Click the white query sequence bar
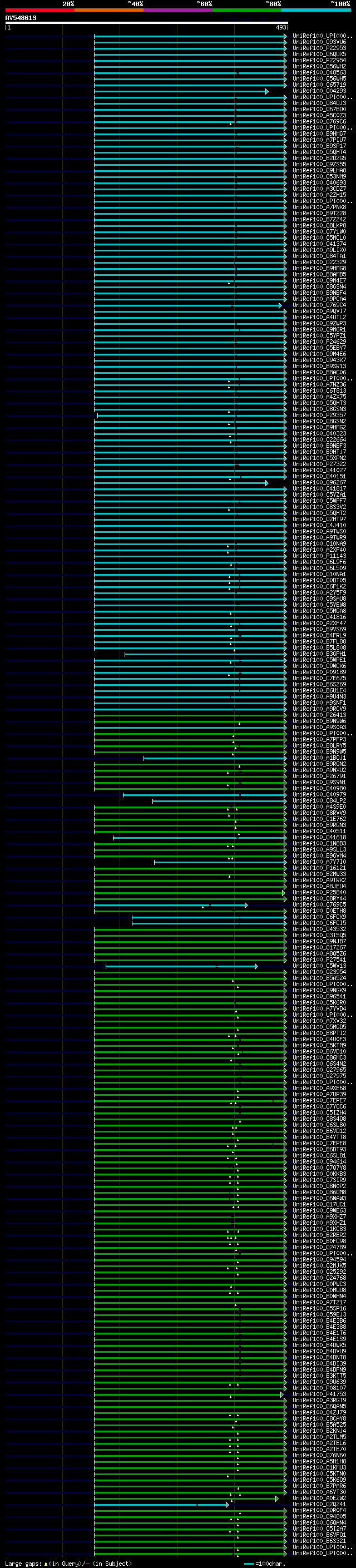Image resolution: width=356 pixels, height=1568 pixels. click(x=147, y=22)
